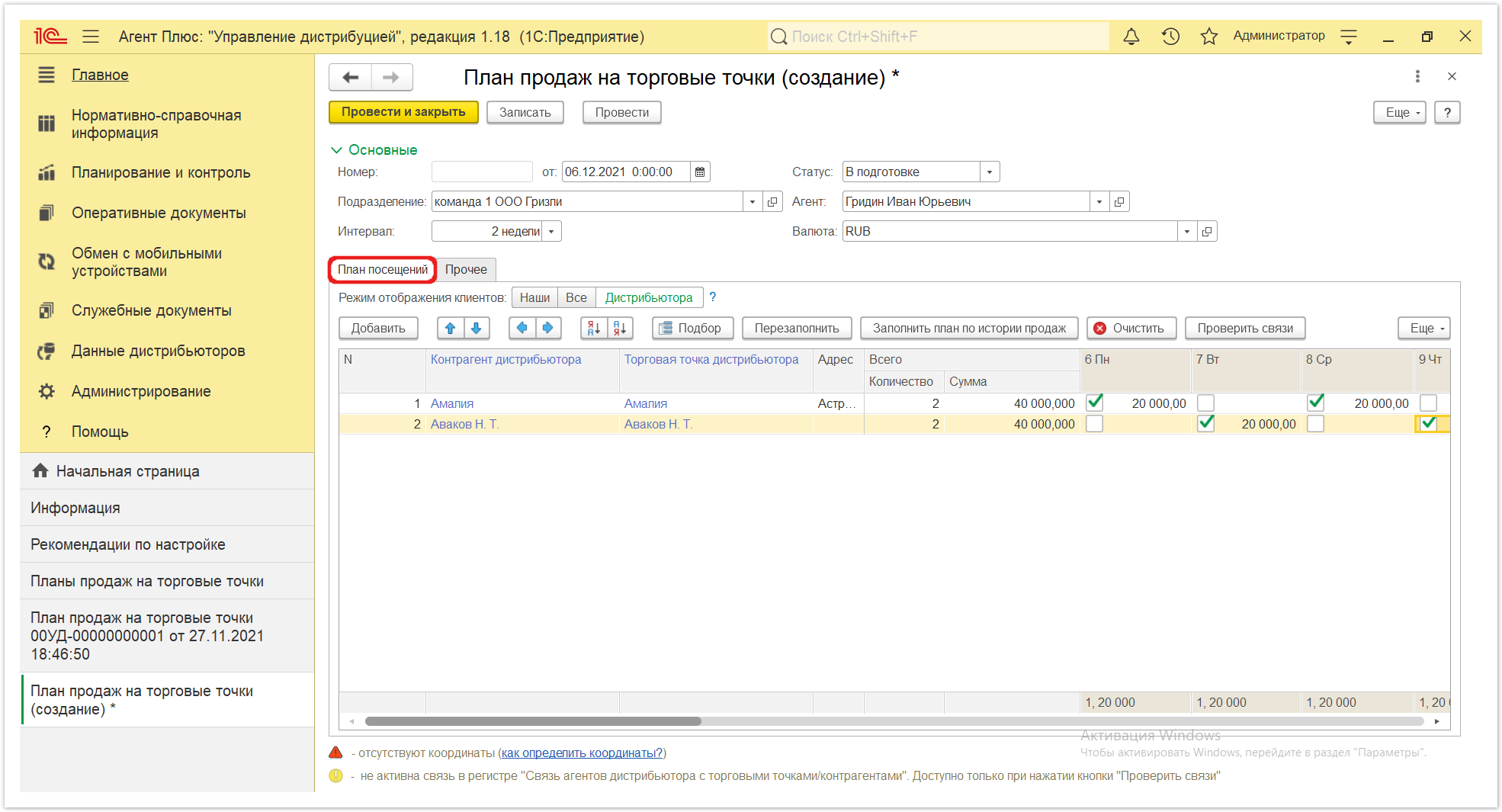Click Заполнить план по истории продаж
This screenshot has height=812, width=1502.
(969, 328)
